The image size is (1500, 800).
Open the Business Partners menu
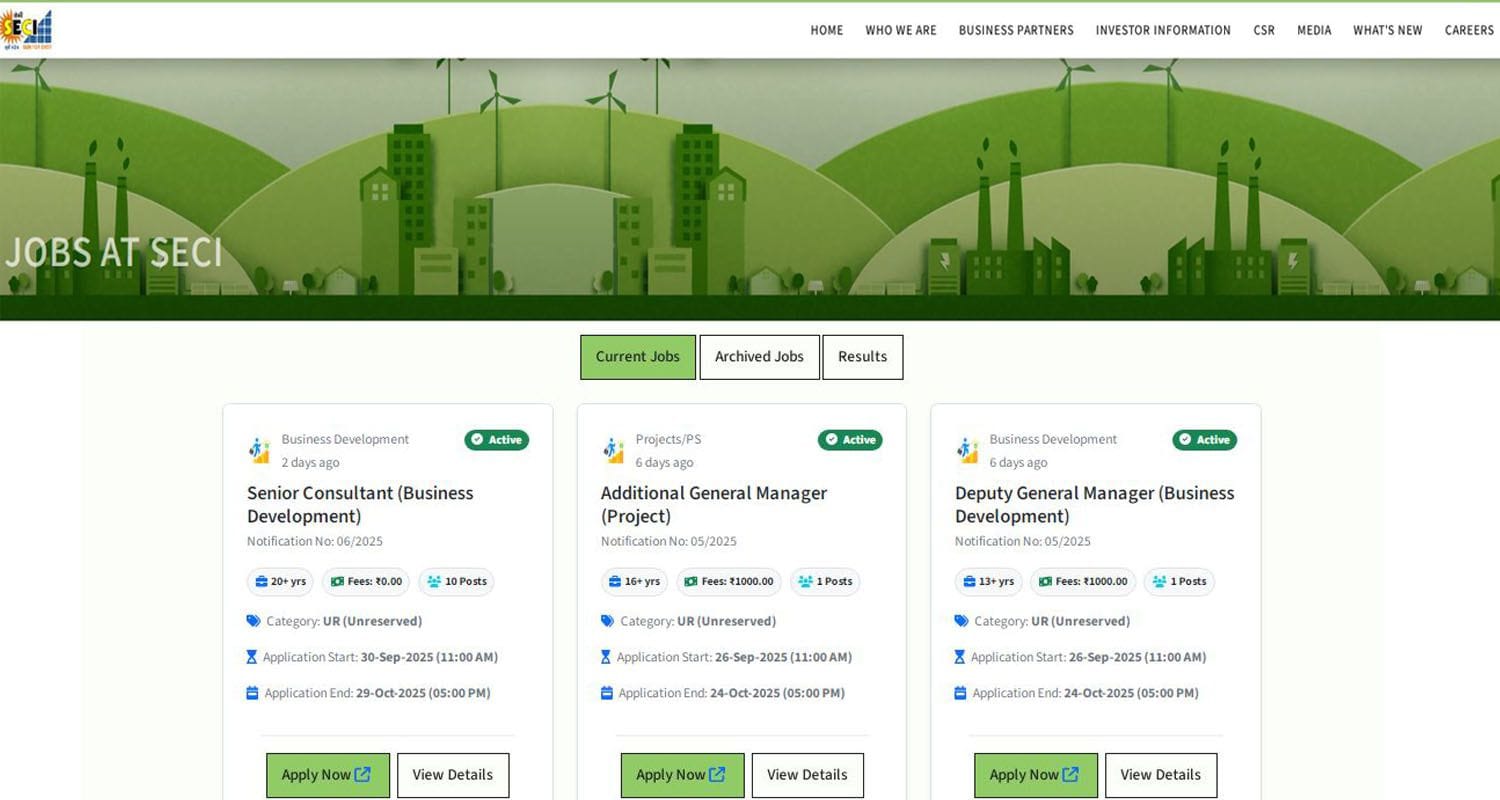[1016, 30]
